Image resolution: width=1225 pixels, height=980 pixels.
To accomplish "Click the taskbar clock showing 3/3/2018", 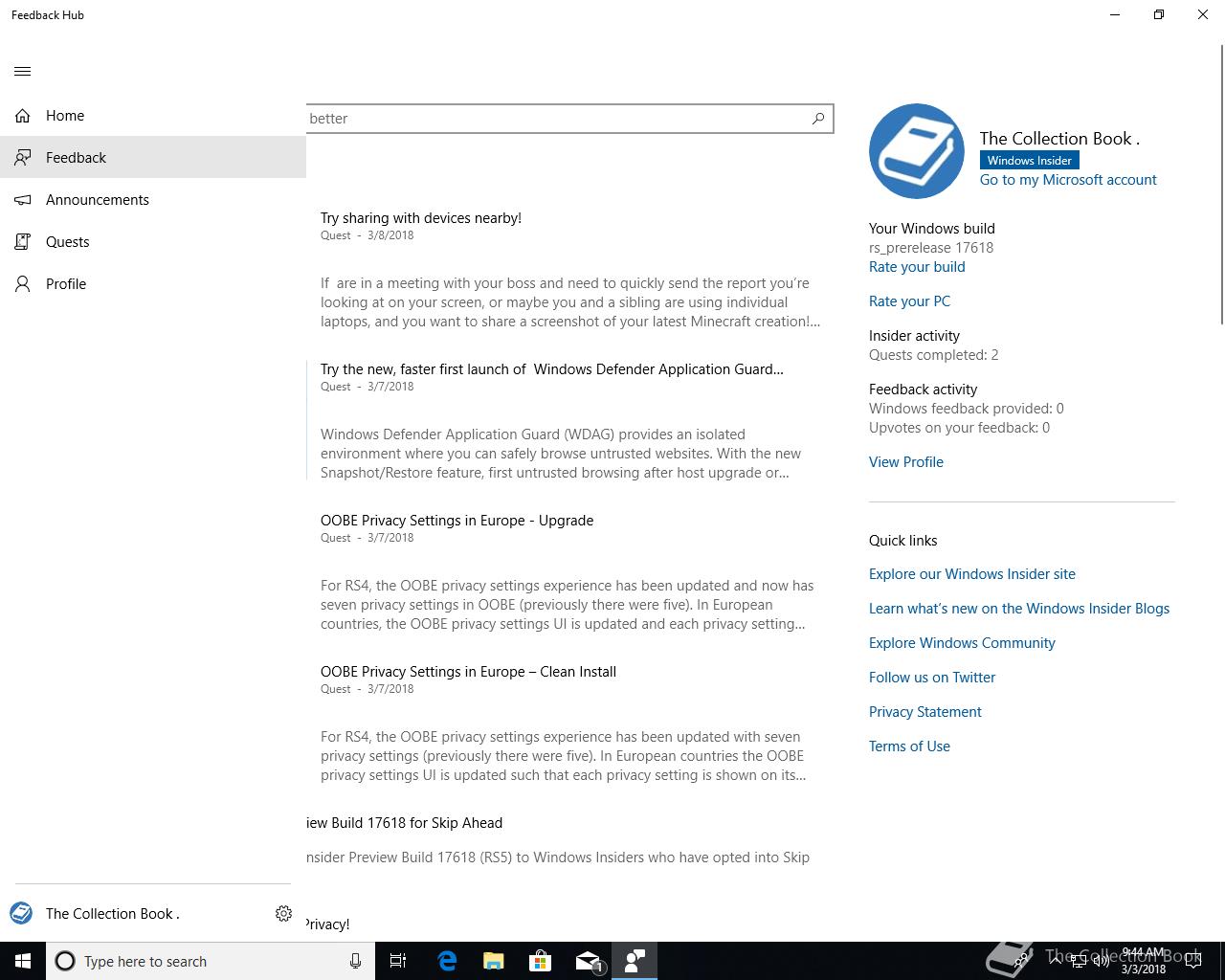I will (x=1144, y=961).
